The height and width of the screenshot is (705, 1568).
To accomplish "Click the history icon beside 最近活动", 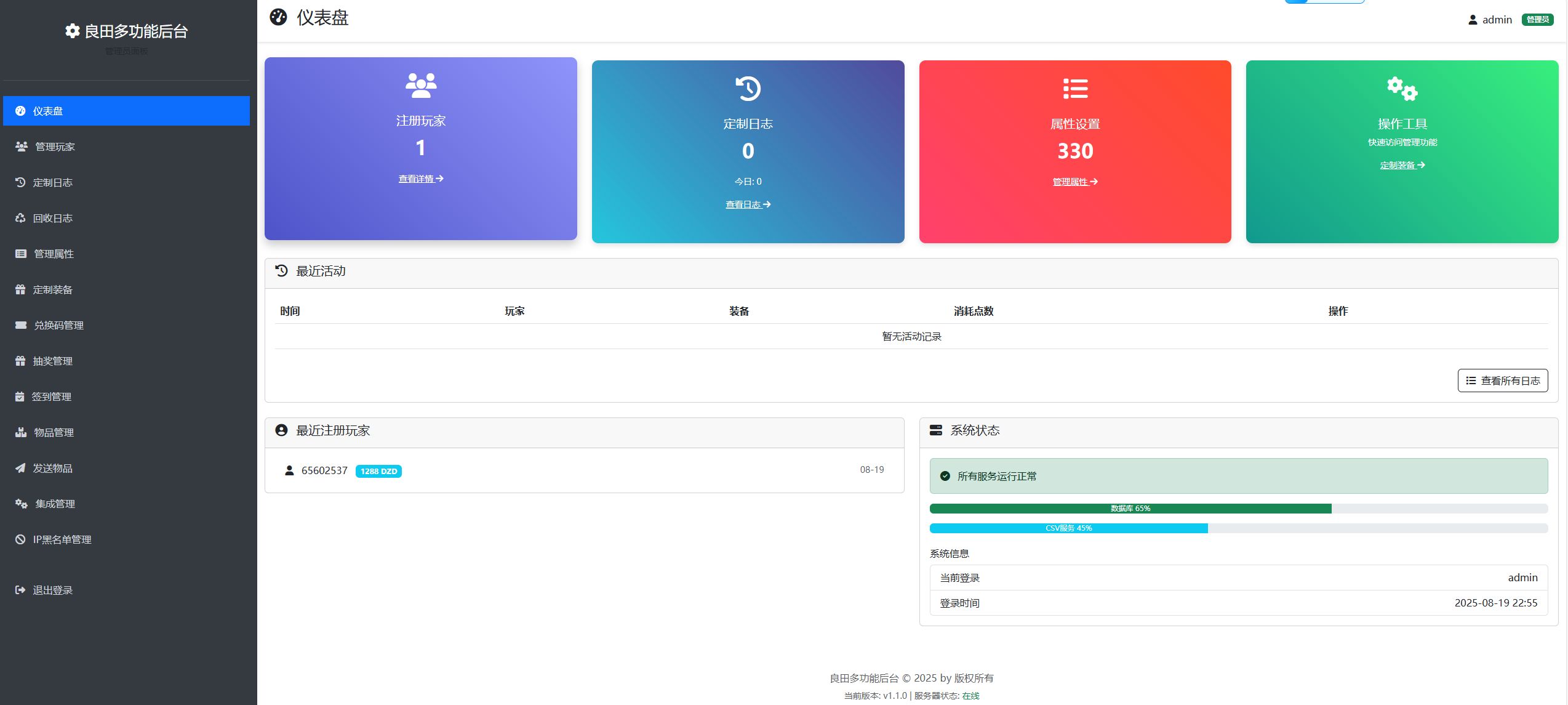I will (x=282, y=271).
